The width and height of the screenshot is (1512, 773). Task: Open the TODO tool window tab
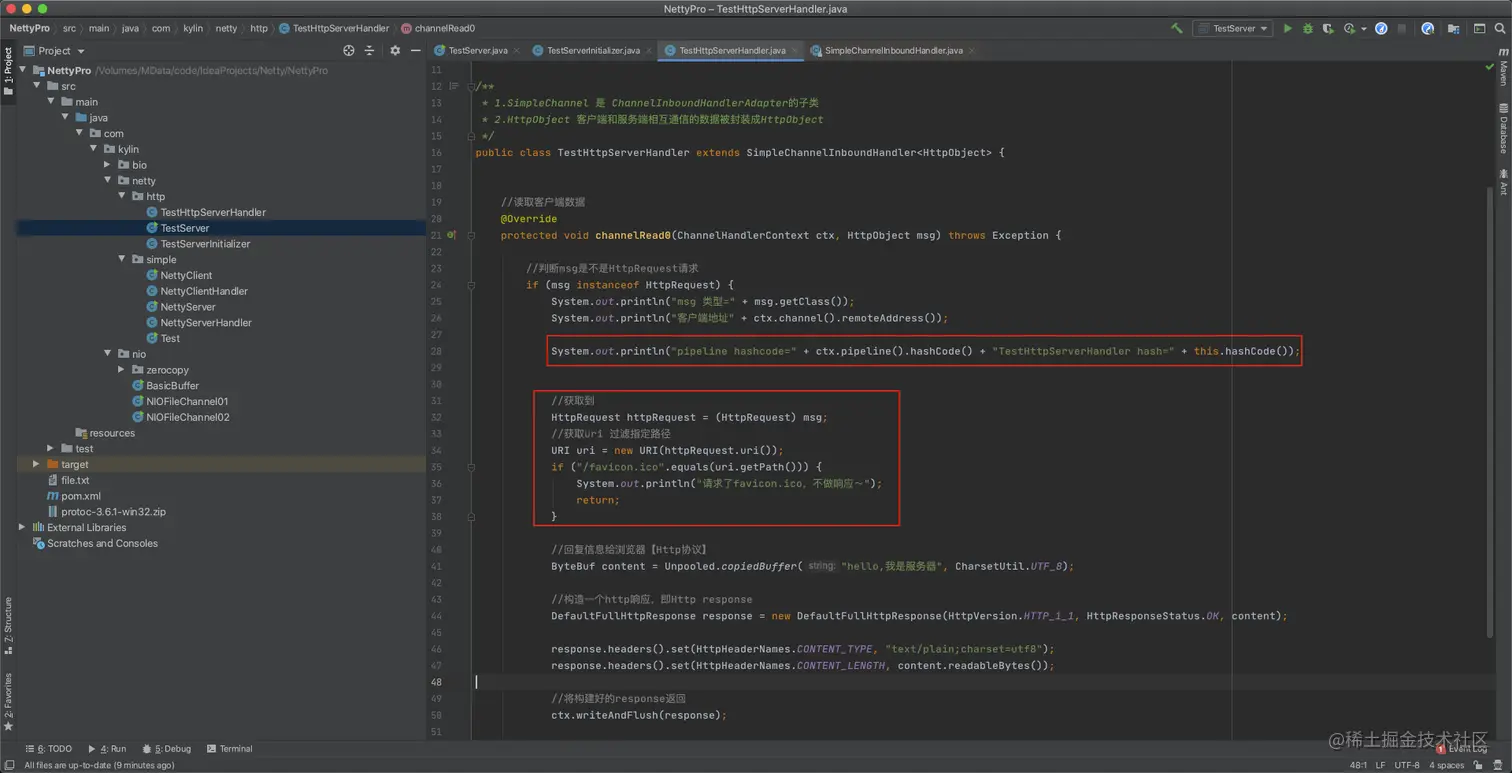pos(49,748)
